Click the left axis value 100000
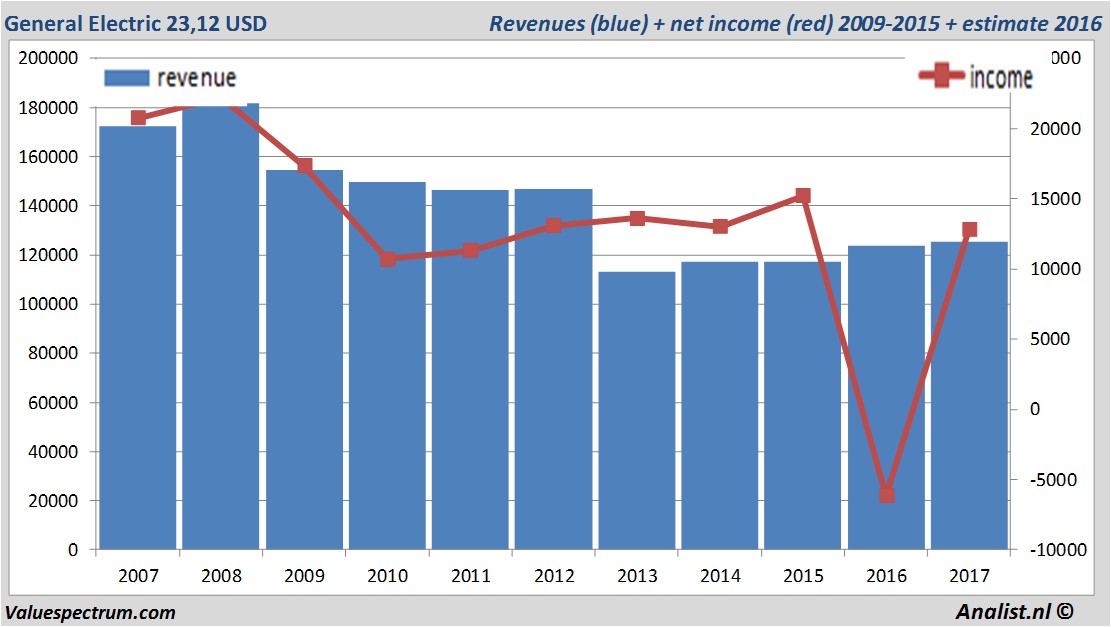 pyautogui.click(x=48, y=304)
